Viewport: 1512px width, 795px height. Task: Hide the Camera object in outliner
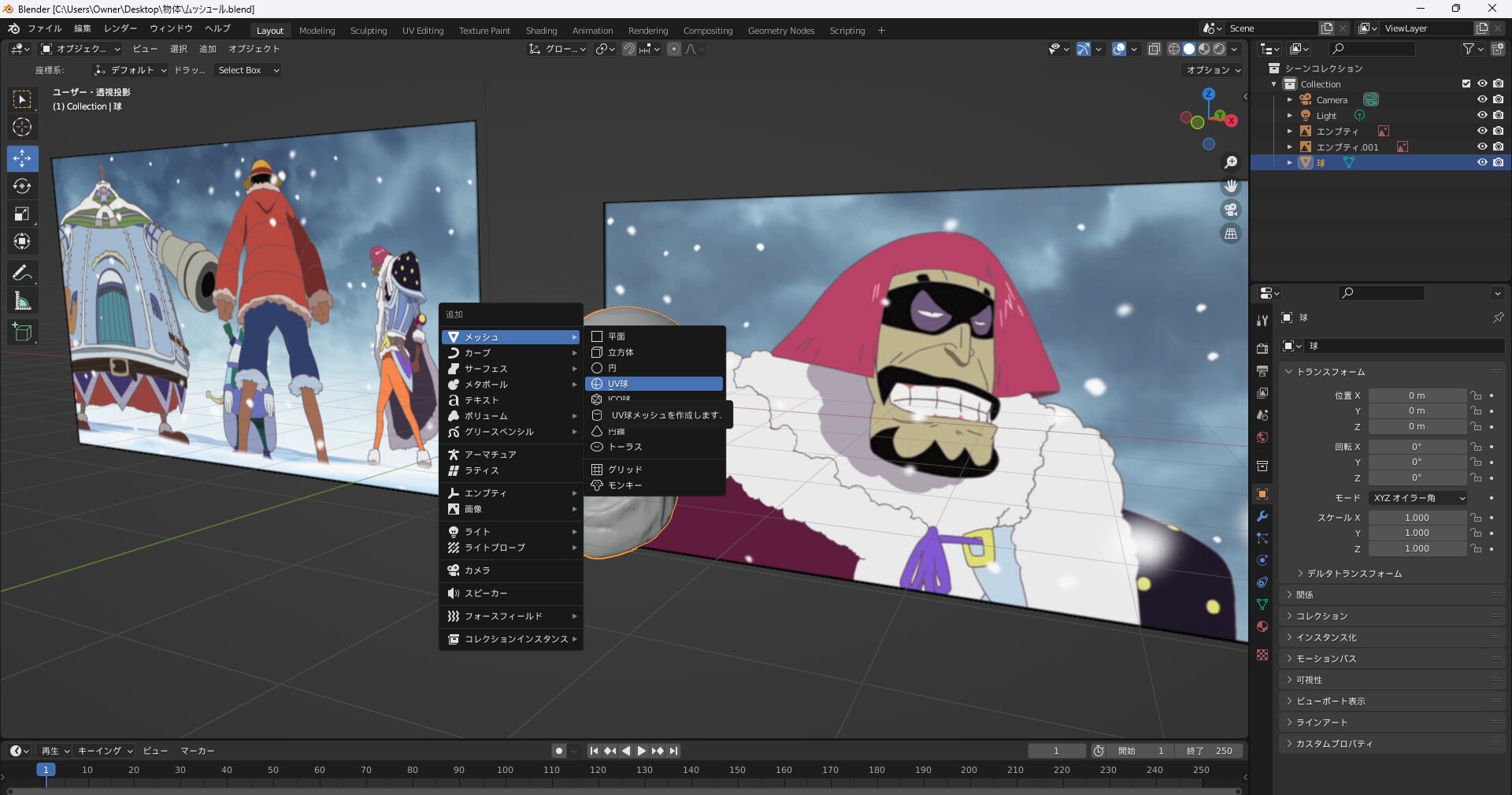click(x=1481, y=99)
